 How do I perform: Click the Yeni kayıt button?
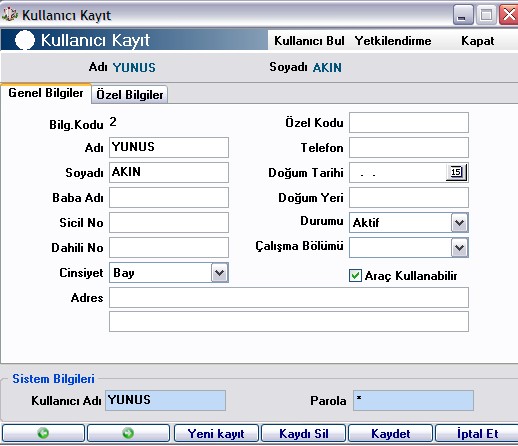tap(216, 433)
